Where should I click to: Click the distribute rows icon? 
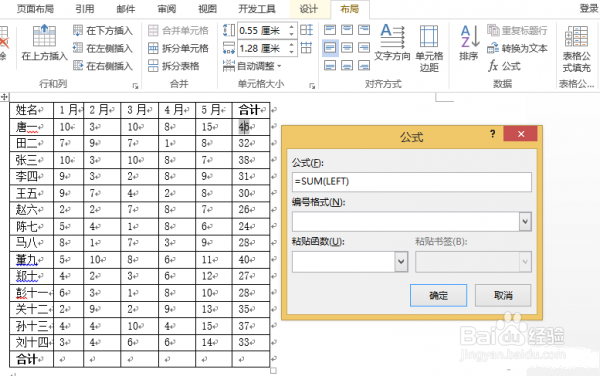(307, 30)
